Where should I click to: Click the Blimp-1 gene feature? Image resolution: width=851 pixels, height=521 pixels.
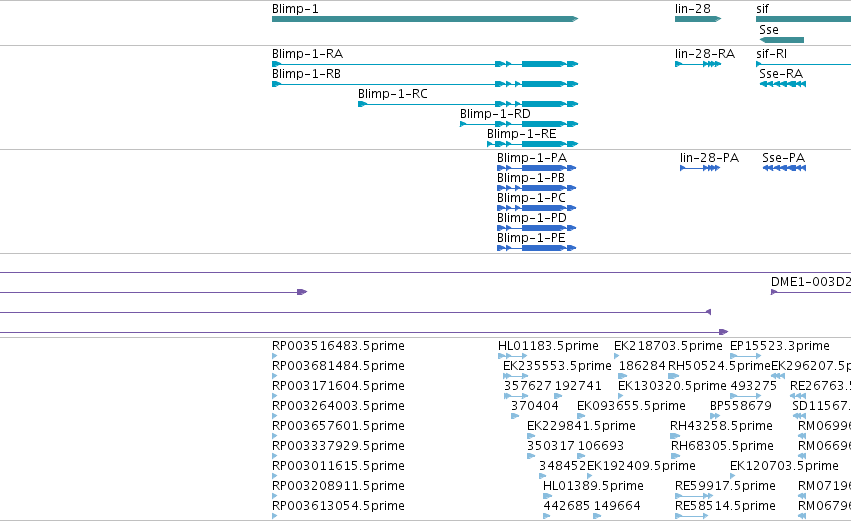425,19
